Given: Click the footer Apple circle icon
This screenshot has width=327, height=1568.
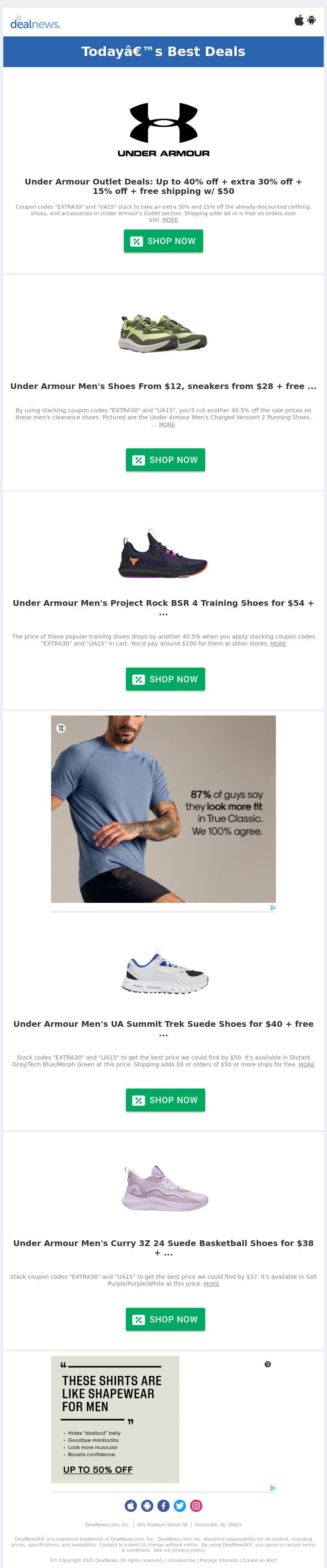Looking at the screenshot, I should point(131,1505).
